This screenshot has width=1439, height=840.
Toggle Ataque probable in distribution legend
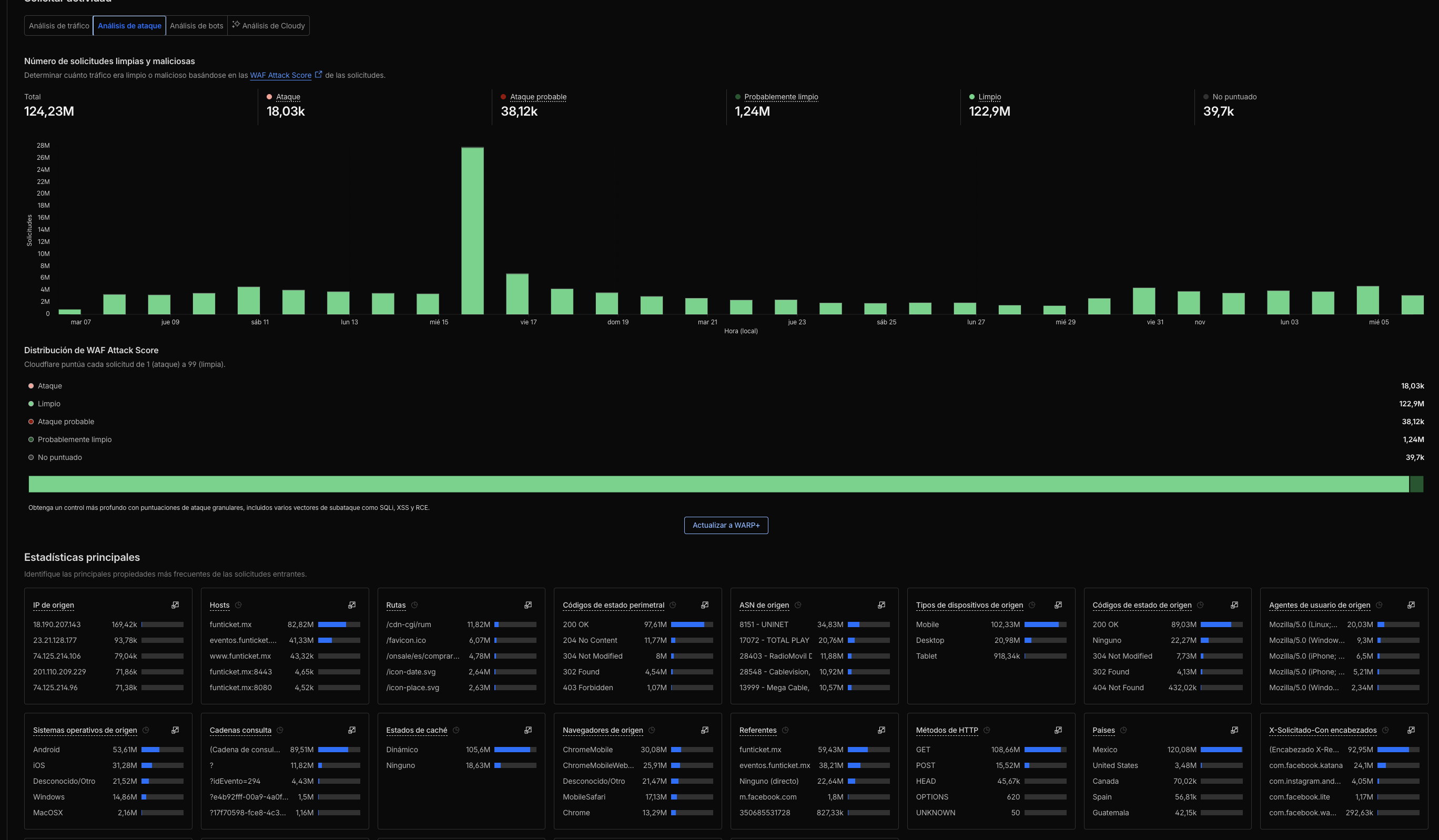tap(65, 422)
